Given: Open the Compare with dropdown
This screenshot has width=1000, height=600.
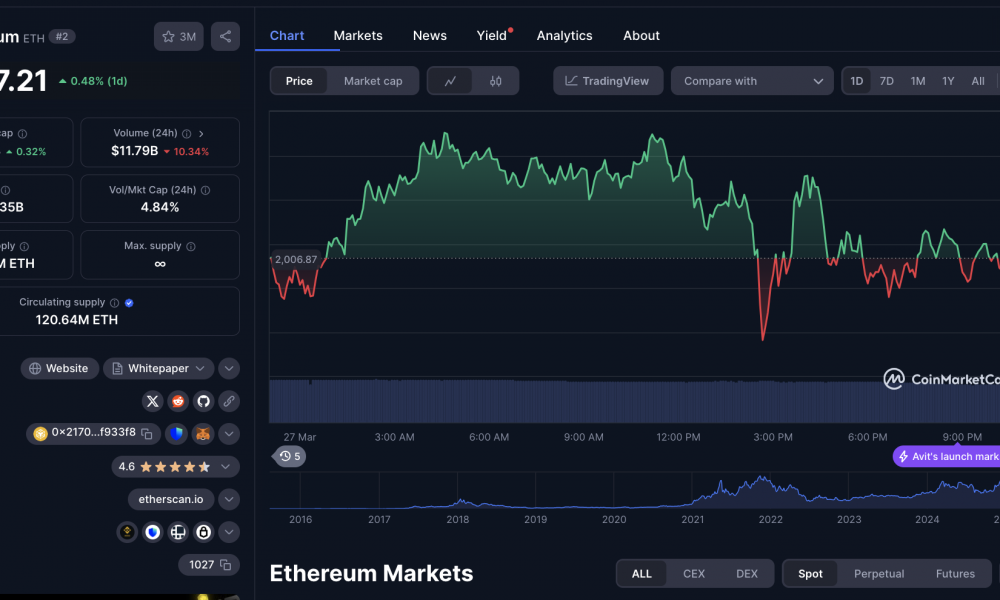Looking at the screenshot, I should tap(752, 81).
